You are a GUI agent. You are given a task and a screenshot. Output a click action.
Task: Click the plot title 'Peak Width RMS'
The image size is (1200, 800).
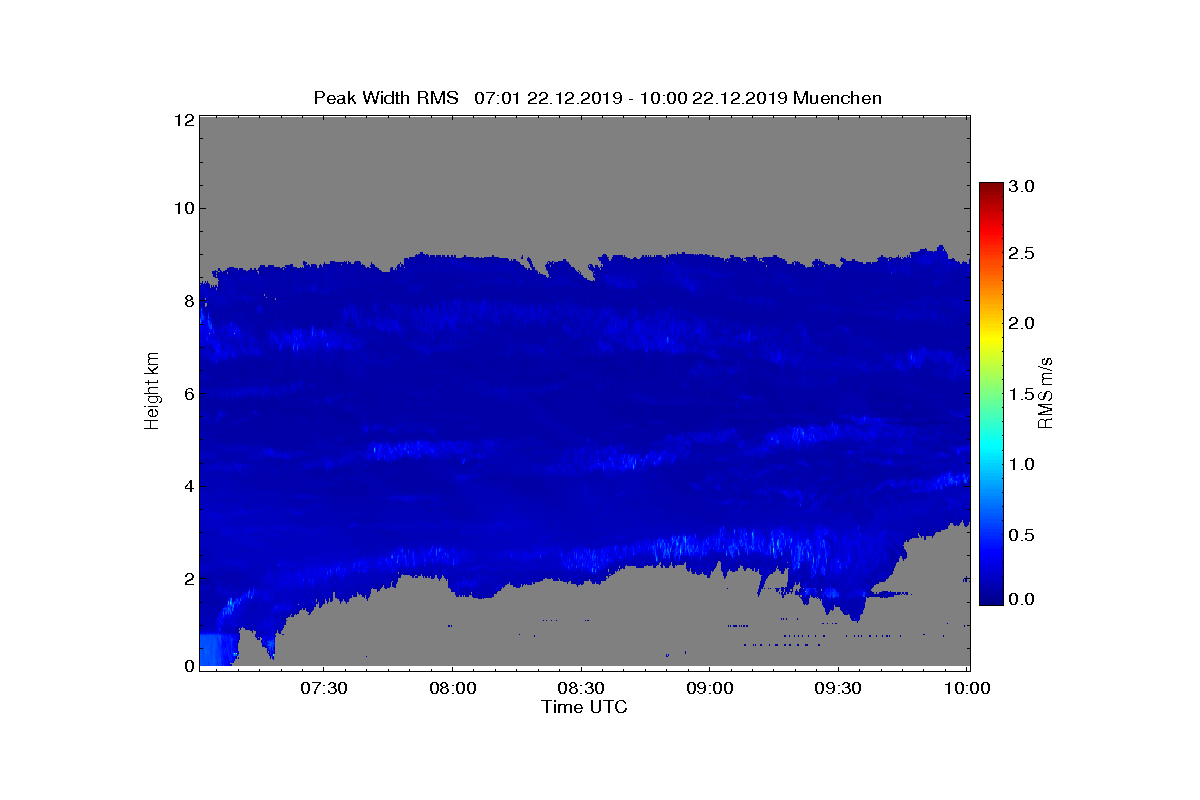click(x=386, y=98)
